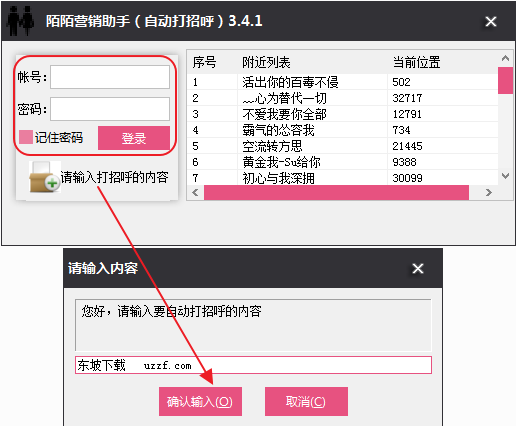Click the list's scroll down arrow

click(x=505, y=176)
